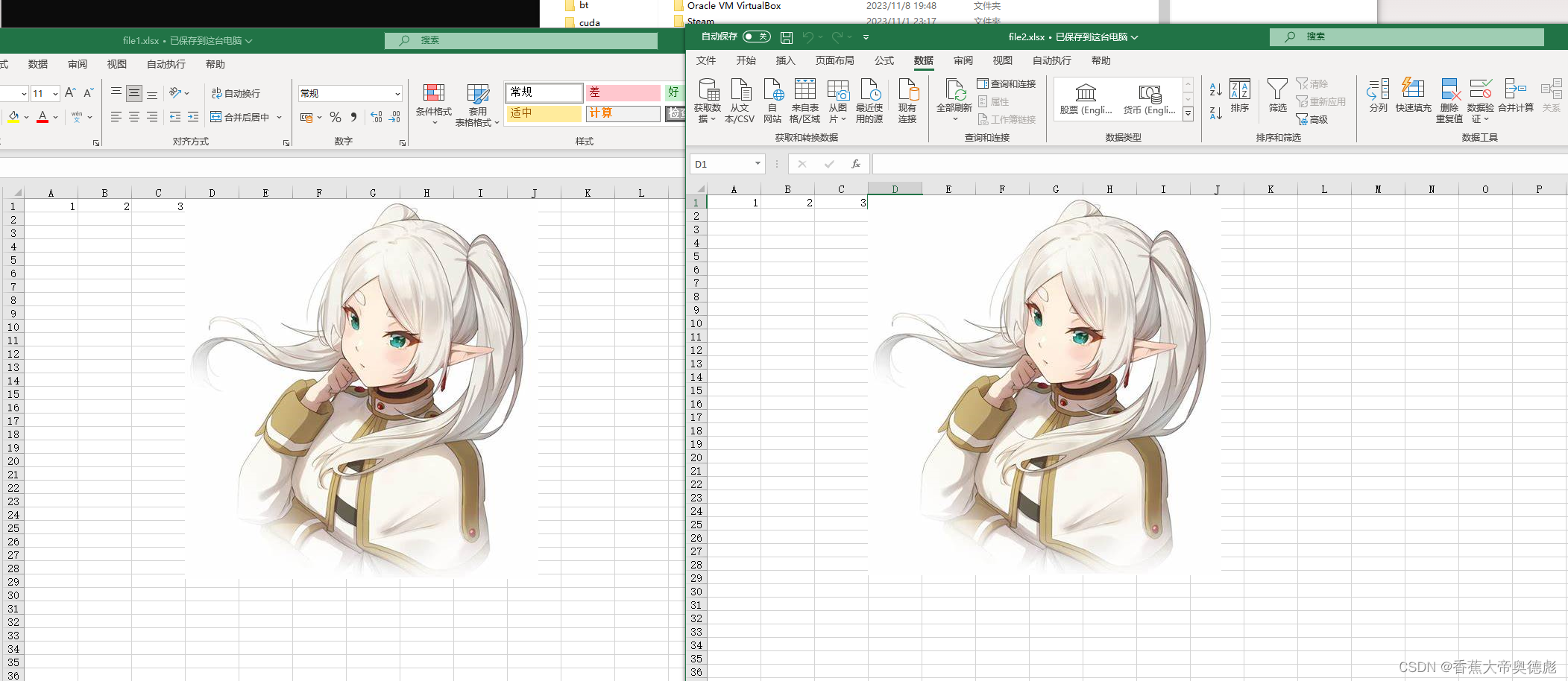1568x681 pixels.
Task: Import From Text/CSV (从文本/CSV) in file2
Action: [x=740, y=101]
